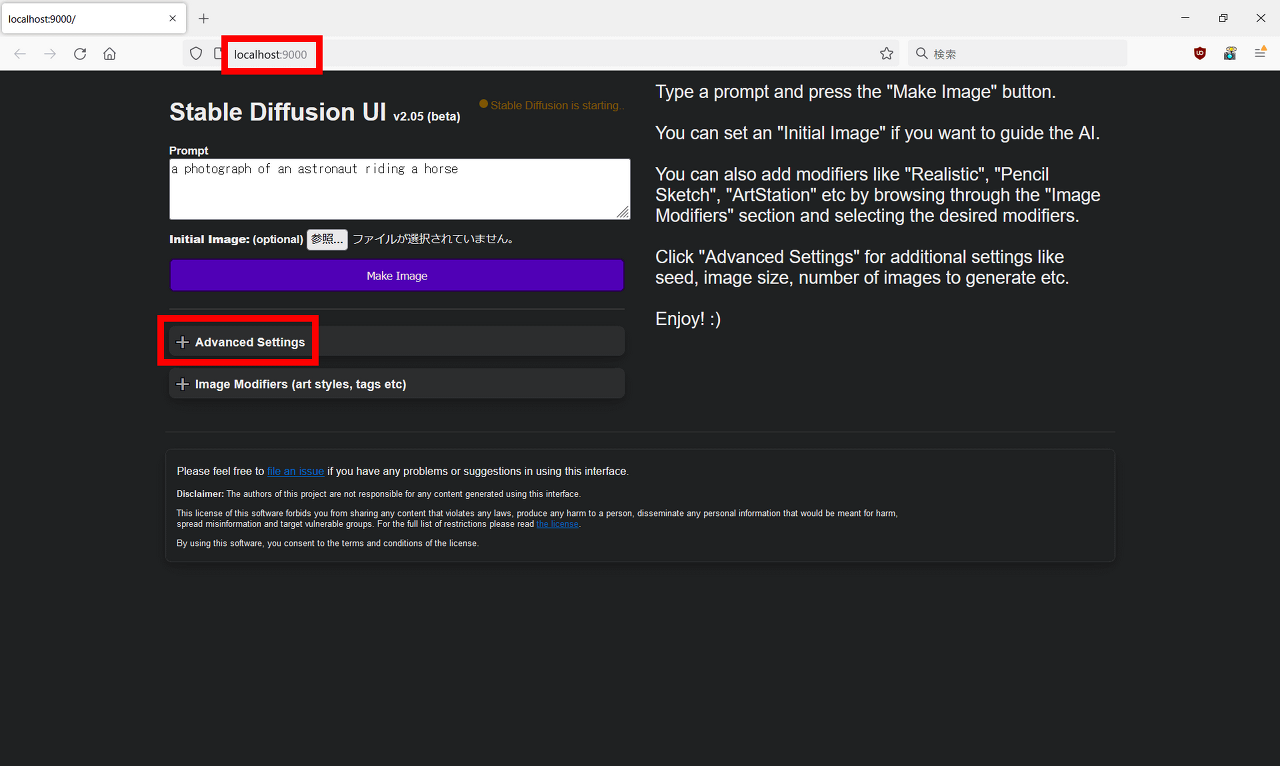Restore down the browser window
This screenshot has width=1280, height=766.
point(1223,18)
